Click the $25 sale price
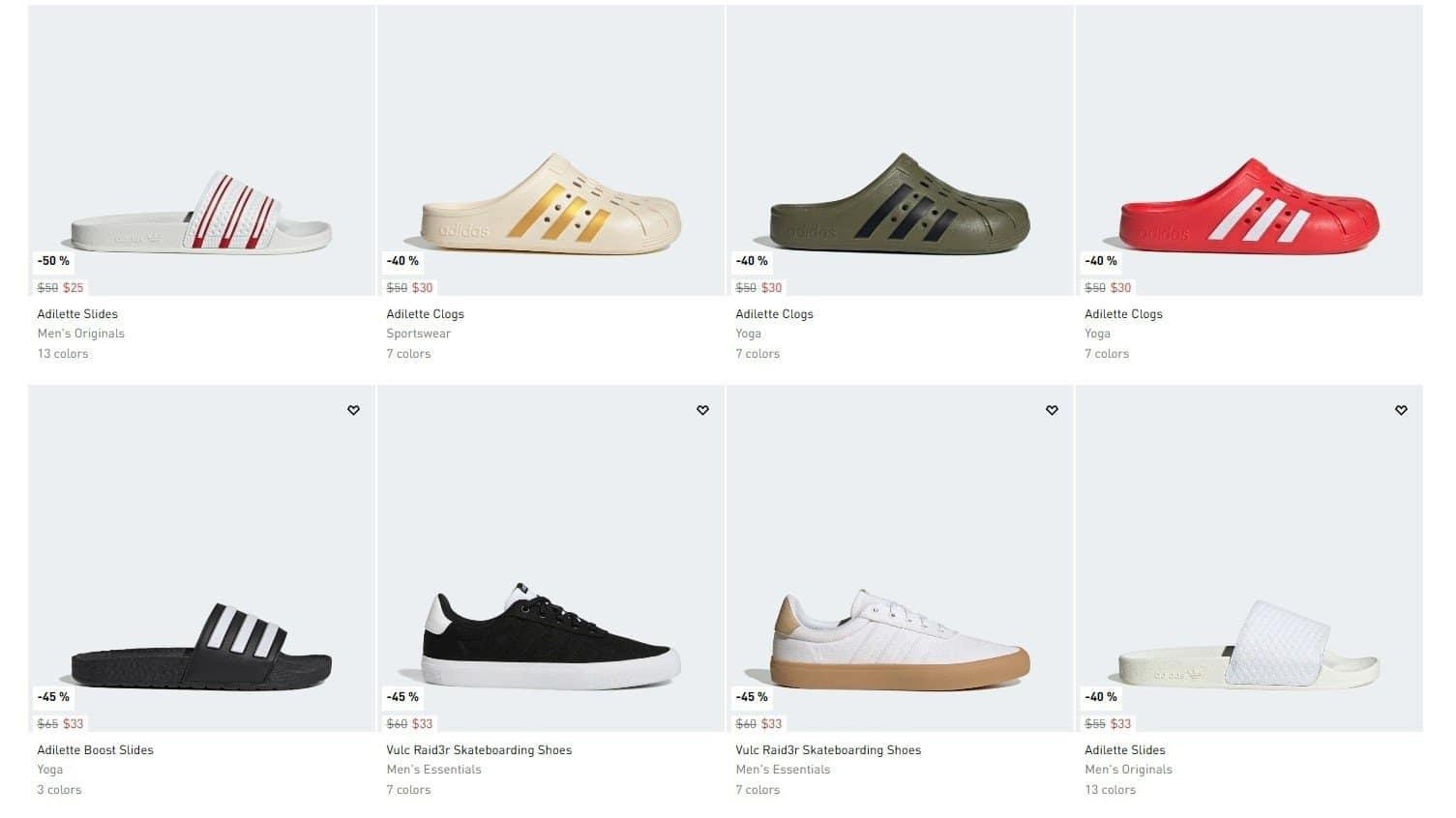 (x=74, y=288)
